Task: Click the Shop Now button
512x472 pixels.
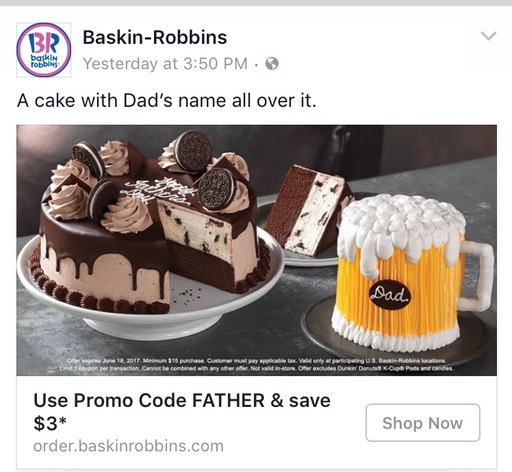Action: 423,423
